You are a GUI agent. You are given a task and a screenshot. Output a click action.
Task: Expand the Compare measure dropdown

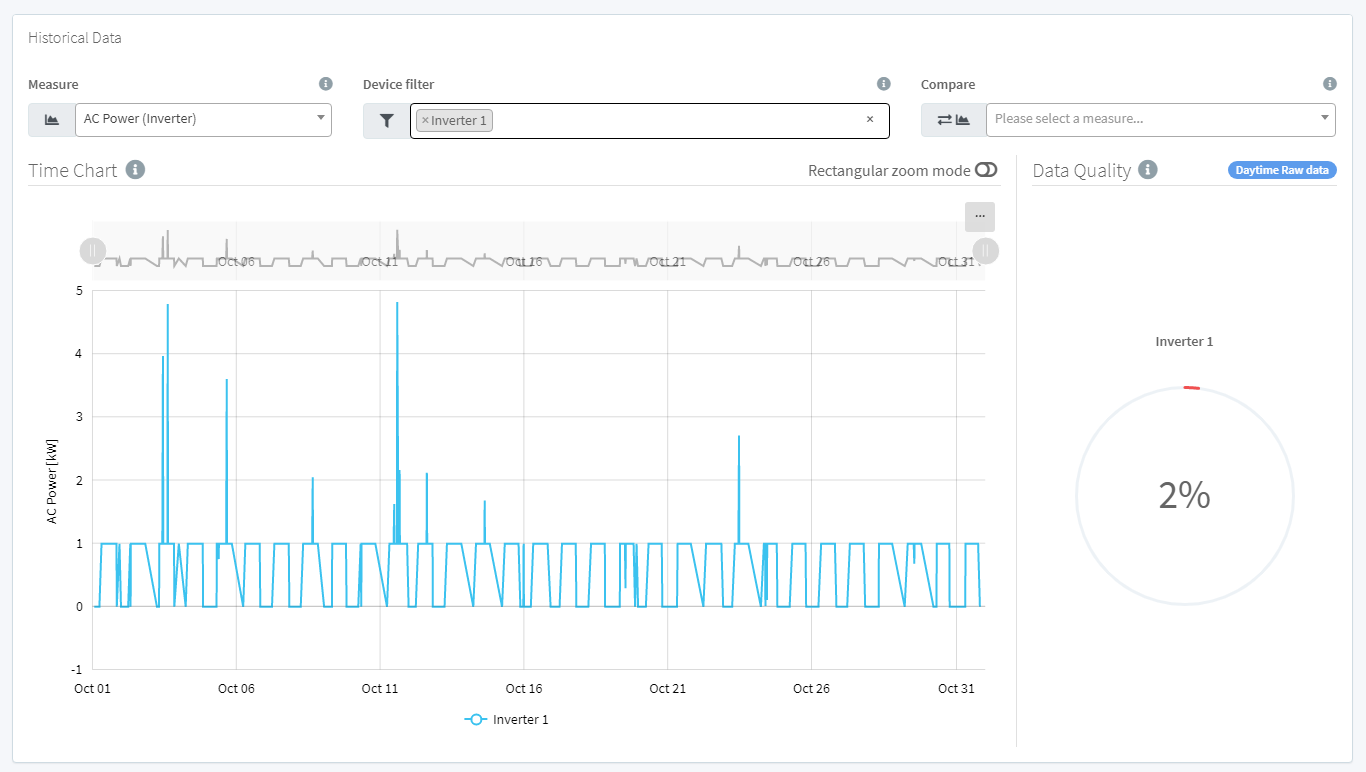(1160, 119)
